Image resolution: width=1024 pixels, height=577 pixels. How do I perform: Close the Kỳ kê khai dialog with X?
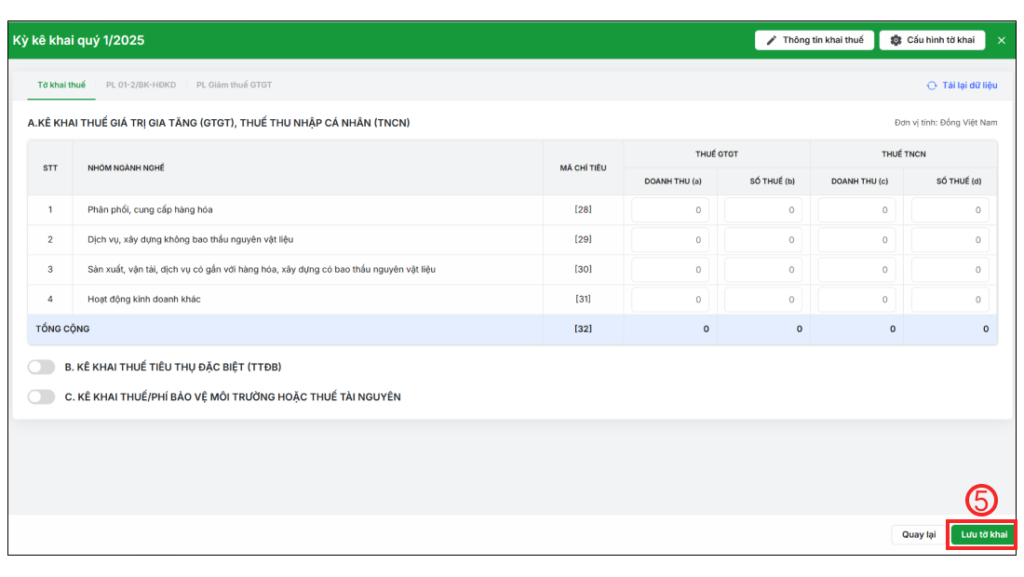click(1001, 41)
